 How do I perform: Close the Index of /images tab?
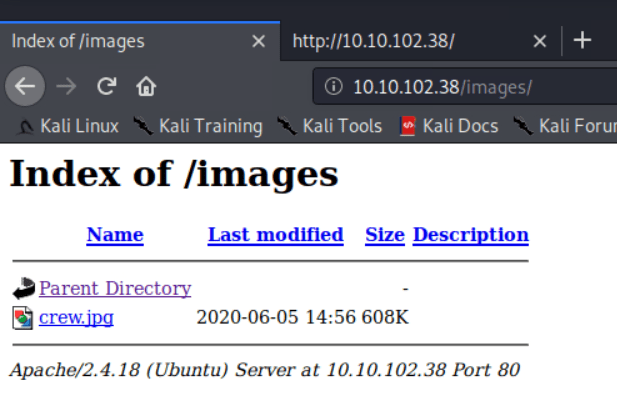[x=258, y=42]
